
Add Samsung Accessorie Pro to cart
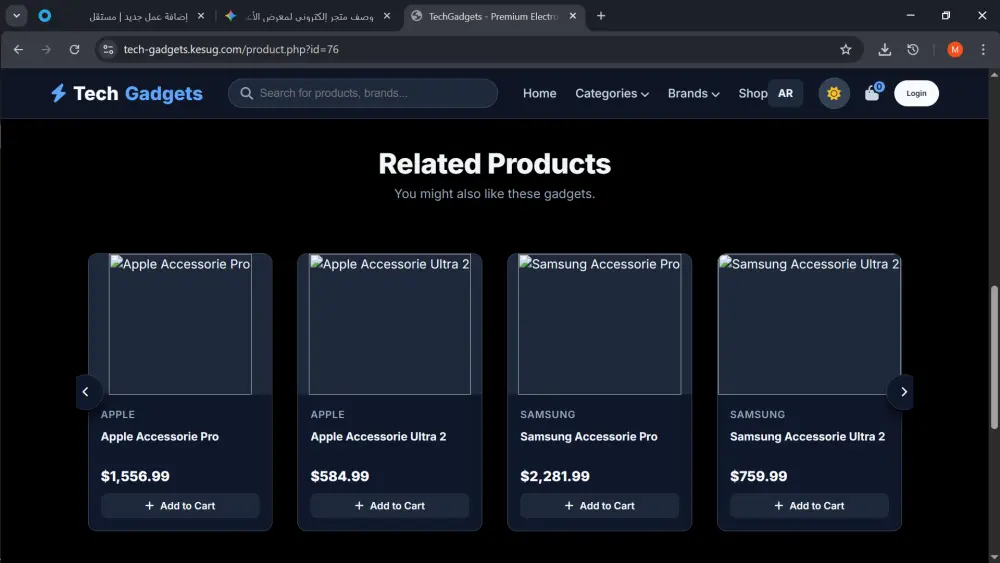[x=599, y=506]
